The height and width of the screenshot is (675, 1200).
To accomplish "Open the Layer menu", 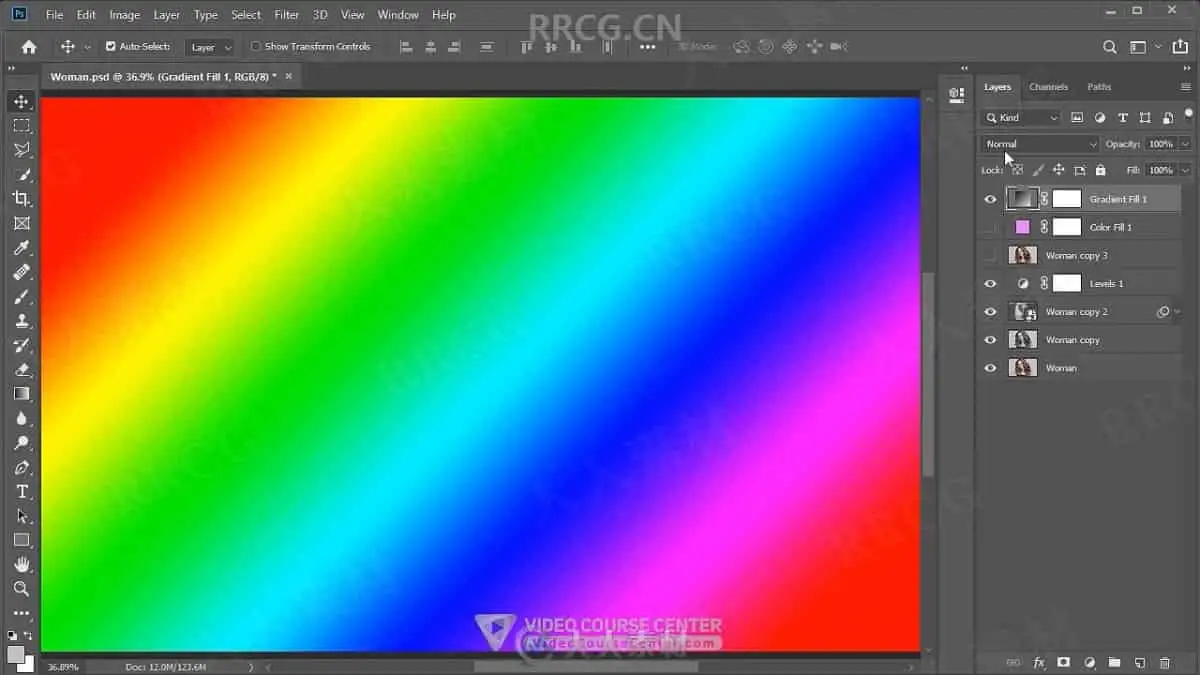I will pos(166,15).
